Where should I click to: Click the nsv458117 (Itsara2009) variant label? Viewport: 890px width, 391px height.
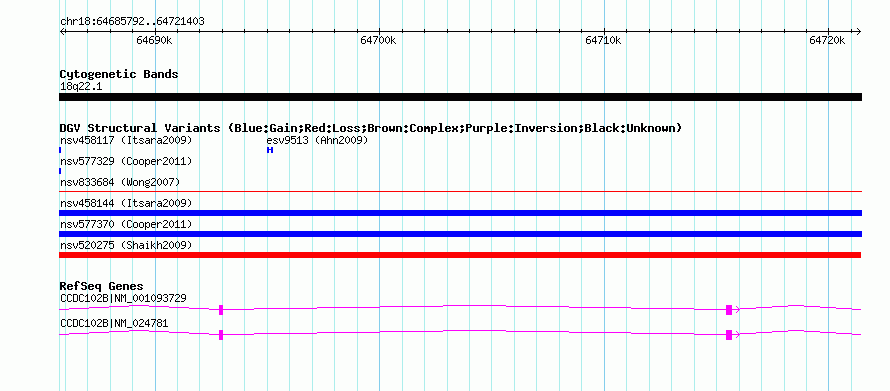point(126,140)
